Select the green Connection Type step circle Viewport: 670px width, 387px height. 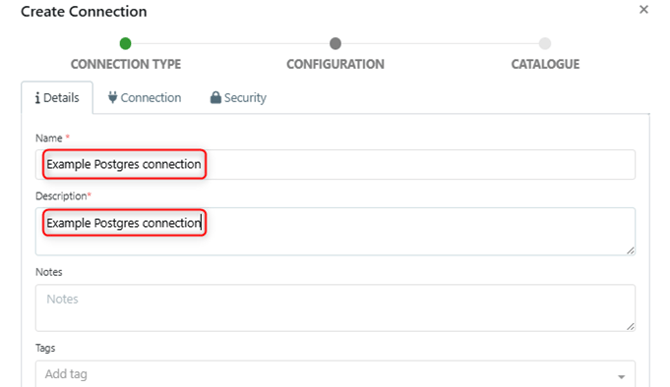[x=125, y=43]
